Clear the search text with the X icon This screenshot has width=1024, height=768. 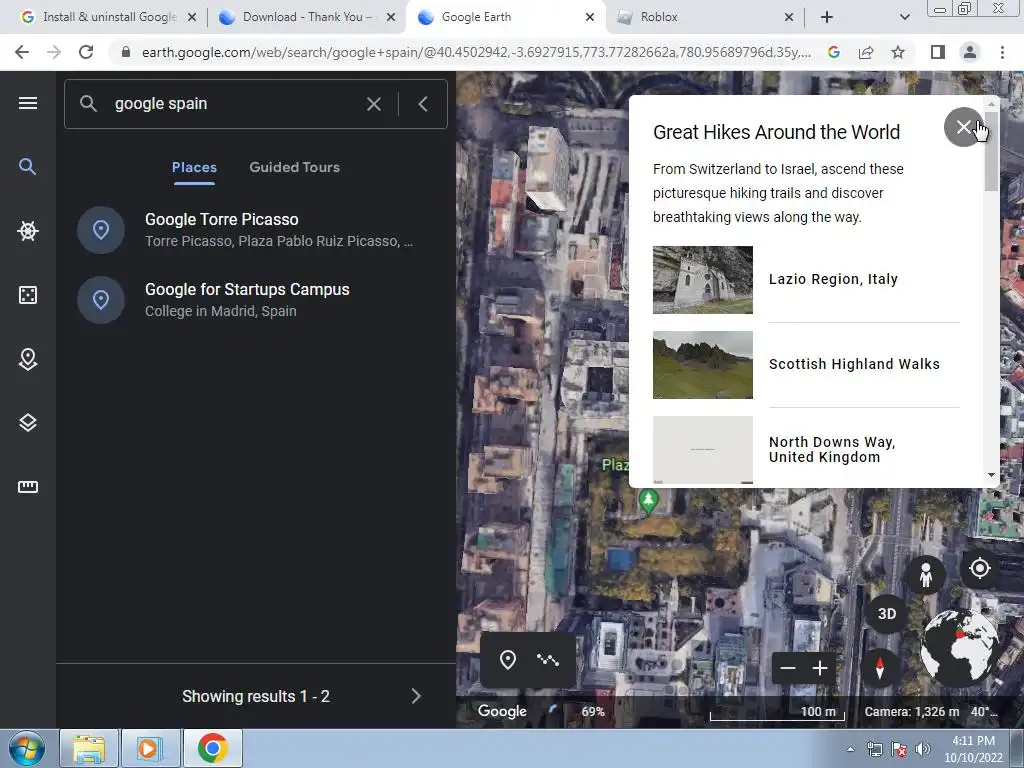coord(374,104)
